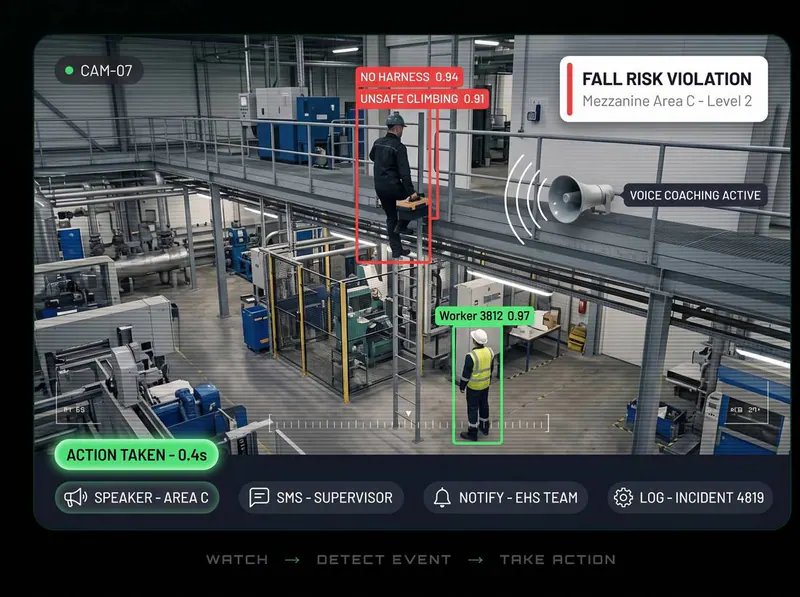Viewport: 800px width, 597px height.
Task: Activate the SPEAKER - AREA C action
Action: click(137, 498)
